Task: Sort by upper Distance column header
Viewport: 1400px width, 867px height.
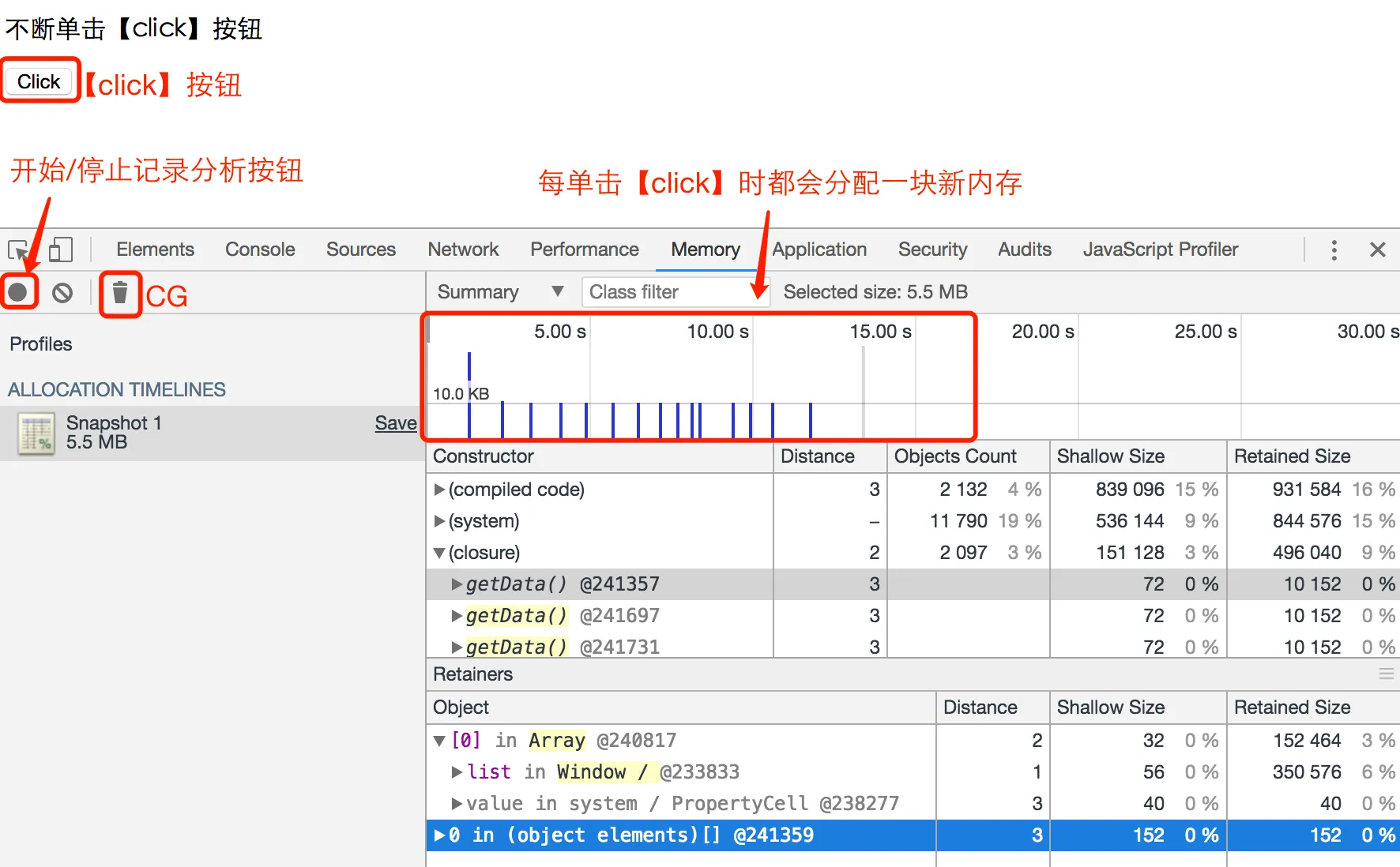Action: (x=830, y=456)
